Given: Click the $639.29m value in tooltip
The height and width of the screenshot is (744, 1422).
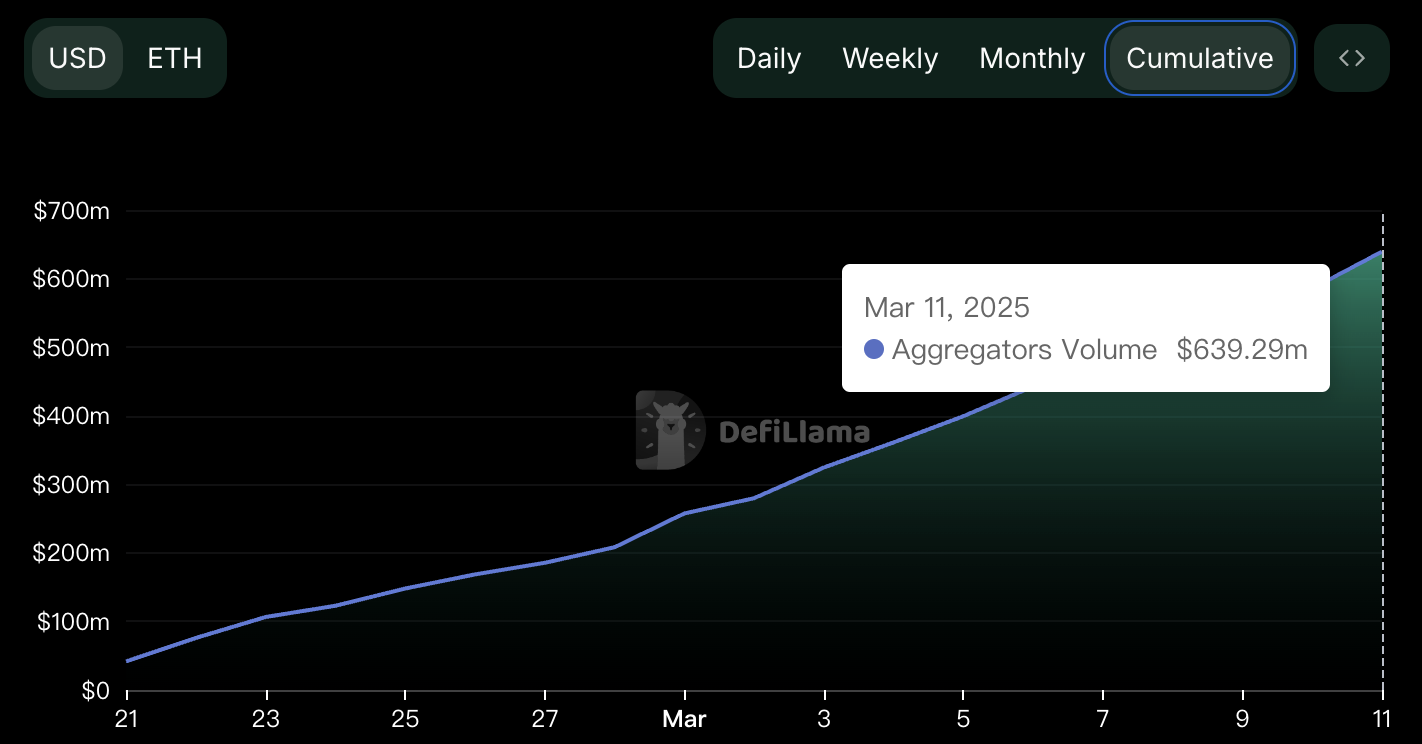Looking at the screenshot, I should 1242,349.
